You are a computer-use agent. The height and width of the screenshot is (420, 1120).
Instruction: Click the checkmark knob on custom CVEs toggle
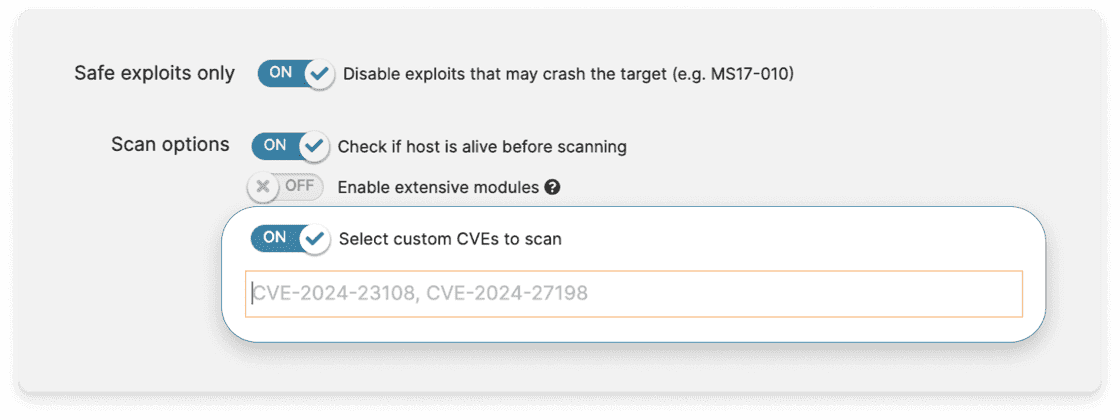tap(315, 239)
